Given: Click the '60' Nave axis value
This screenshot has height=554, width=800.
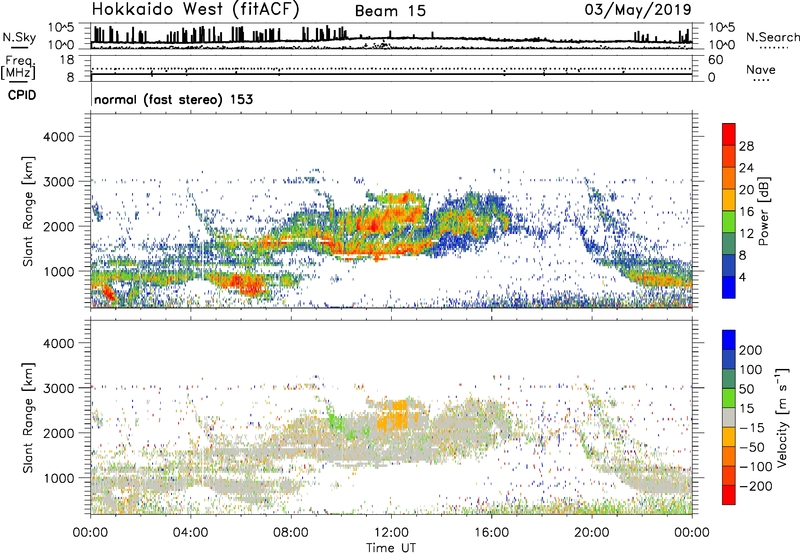Looking at the screenshot, I should (716, 60).
